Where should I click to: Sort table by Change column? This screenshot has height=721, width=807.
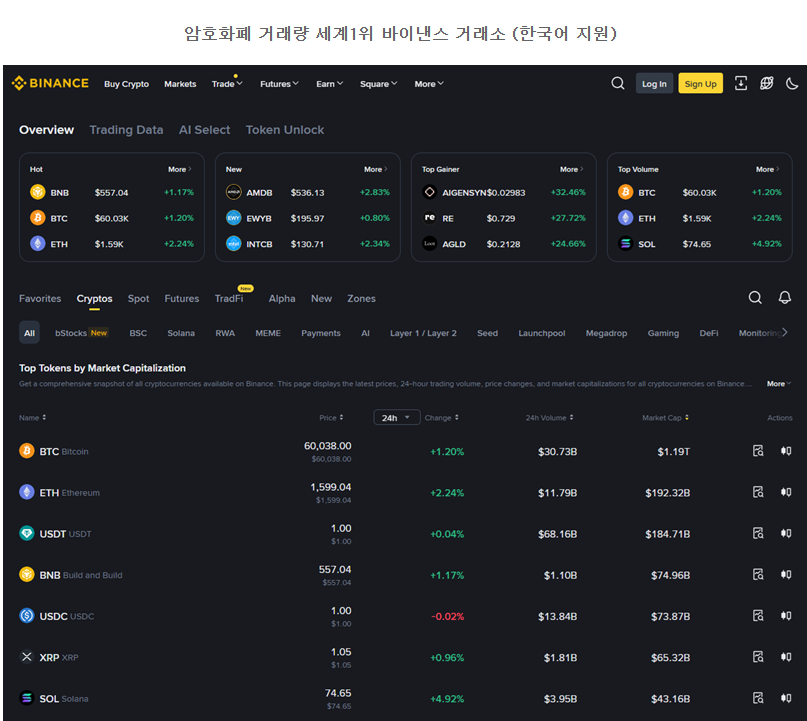442,418
